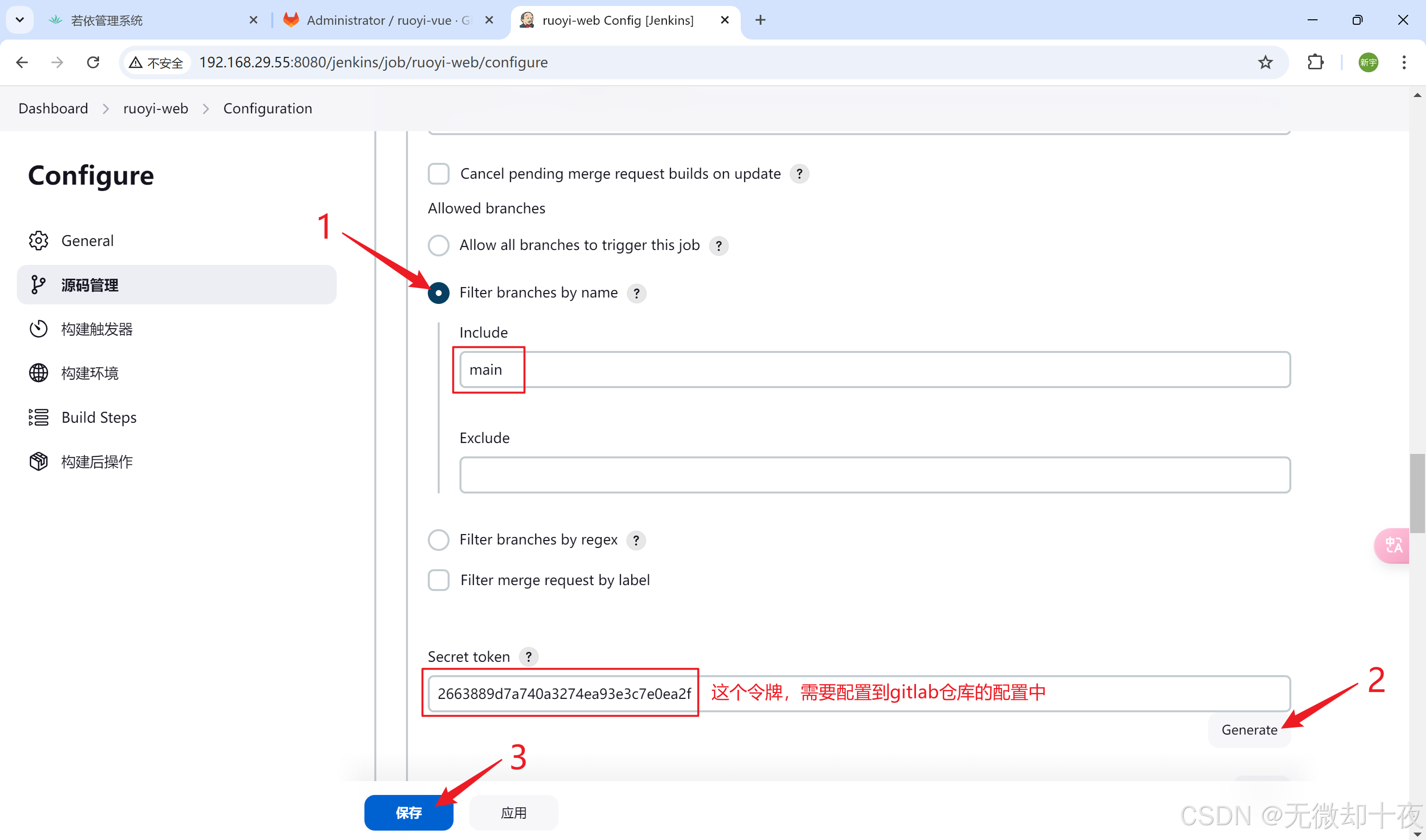Click the General gear icon in sidebar
This screenshot has width=1426, height=840.
(39, 241)
